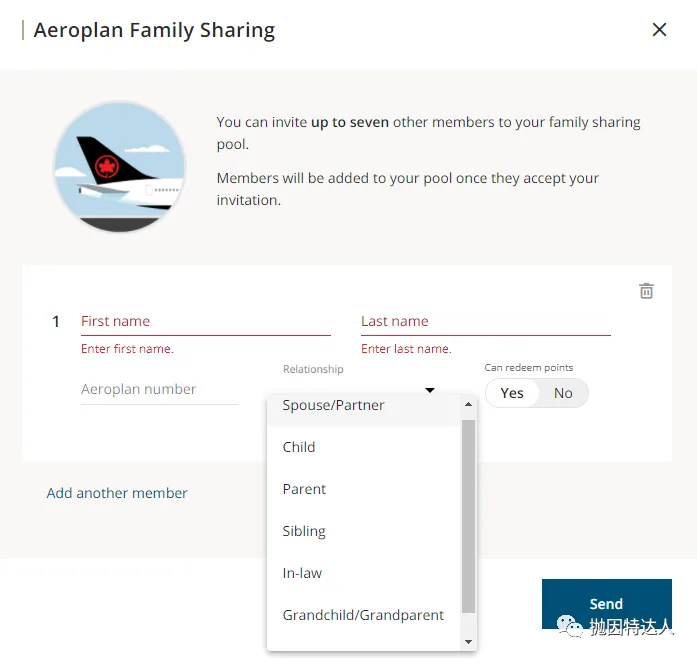Choose Child from relationship list
Screen dimensions: 697x658
pos(299,447)
